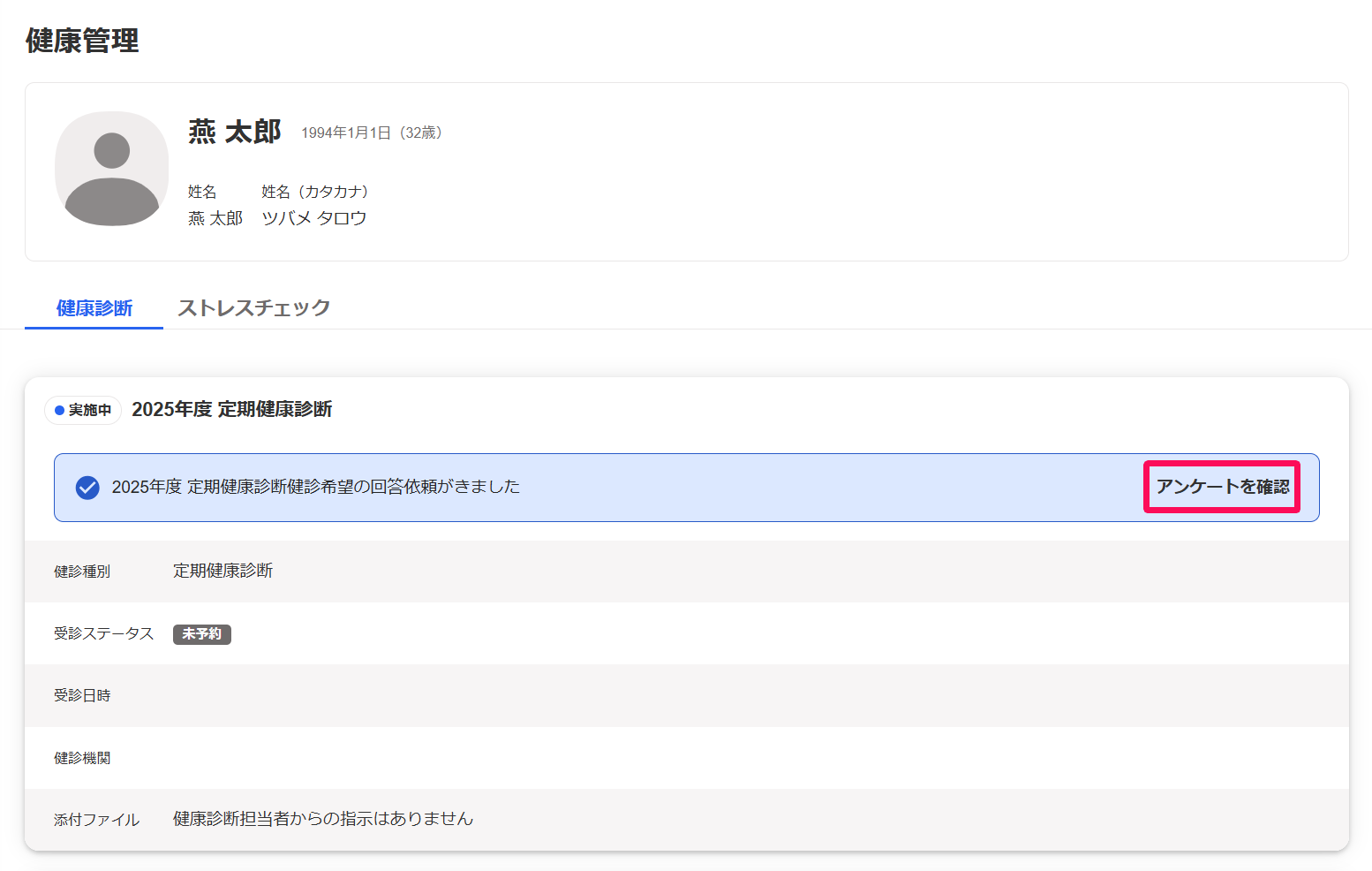The image size is (1372, 871).
Task: Click the 未予約 status badge
Action: 202,634
